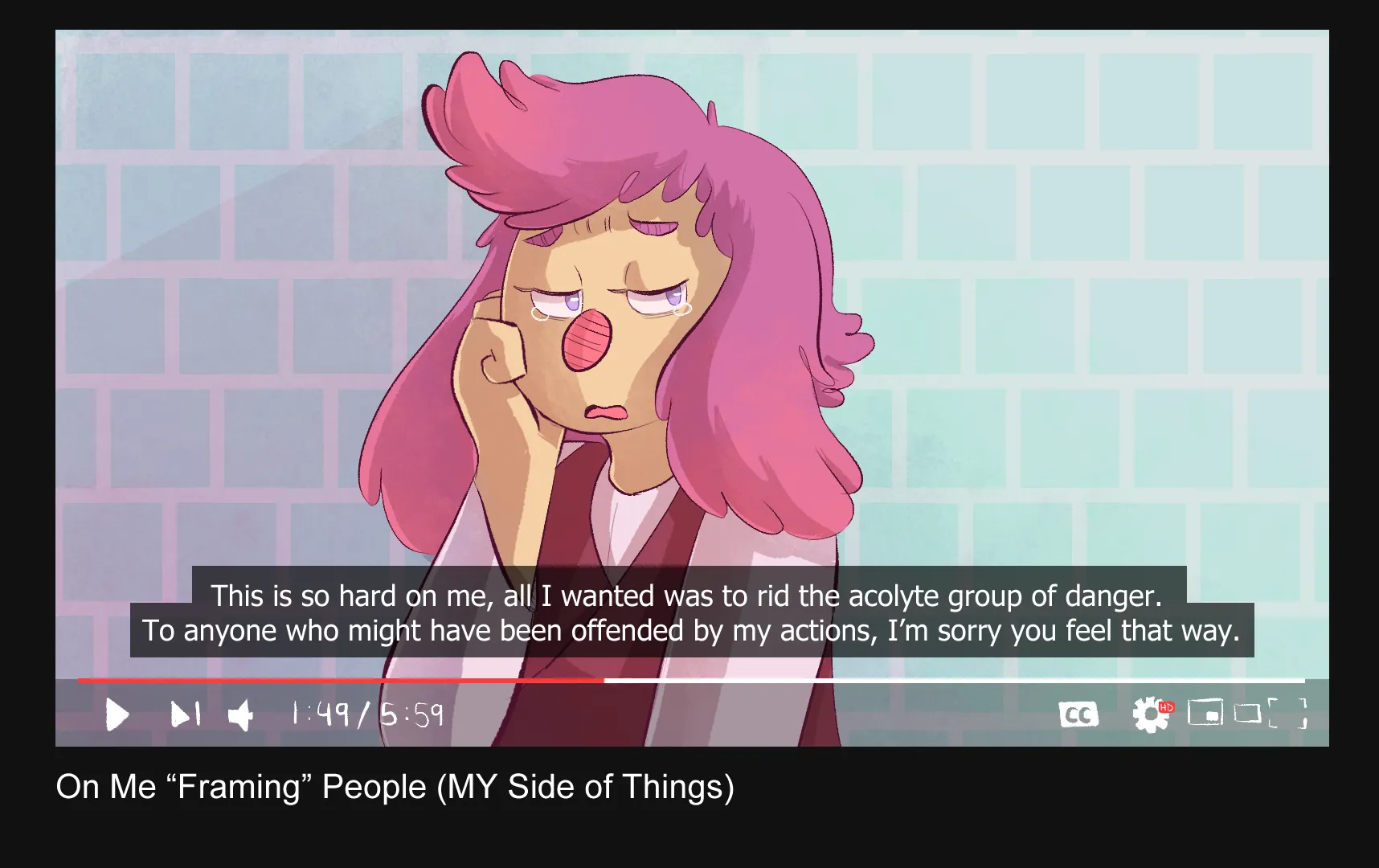This screenshot has width=1379, height=868.
Task: Click the 1:49 elapsed time display
Action: click(x=321, y=714)
